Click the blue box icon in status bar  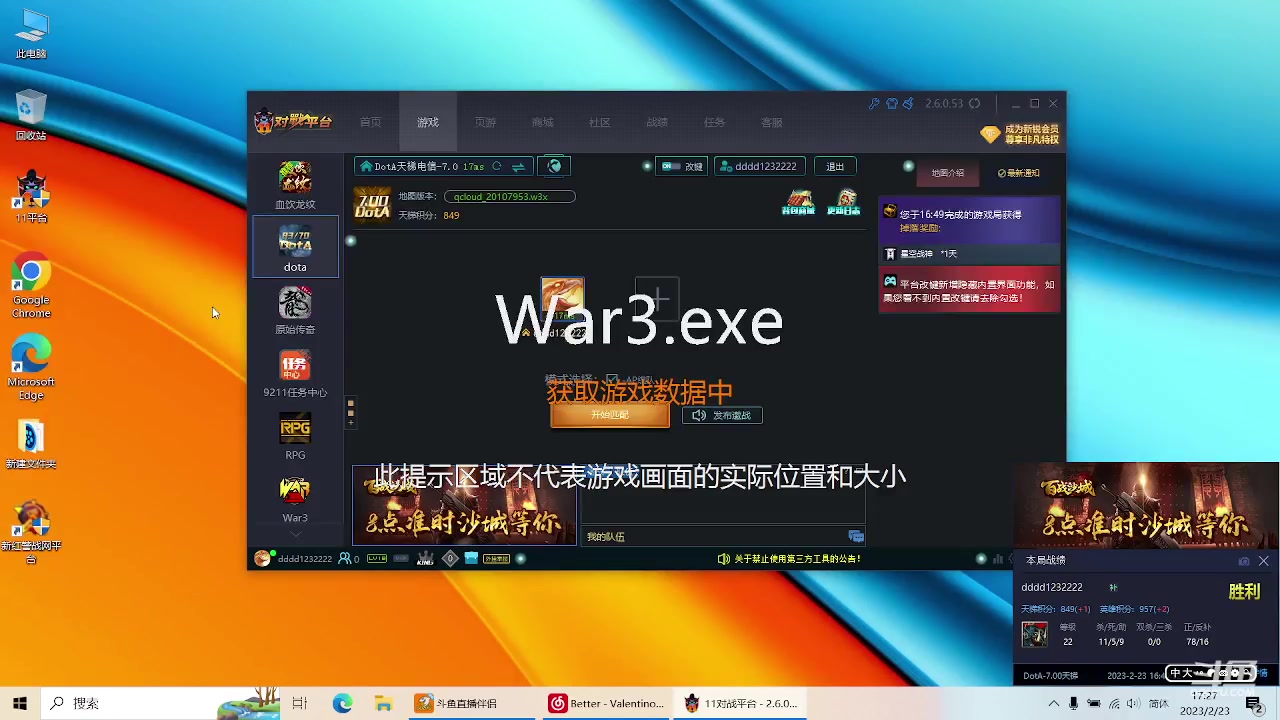click(471, 559)
